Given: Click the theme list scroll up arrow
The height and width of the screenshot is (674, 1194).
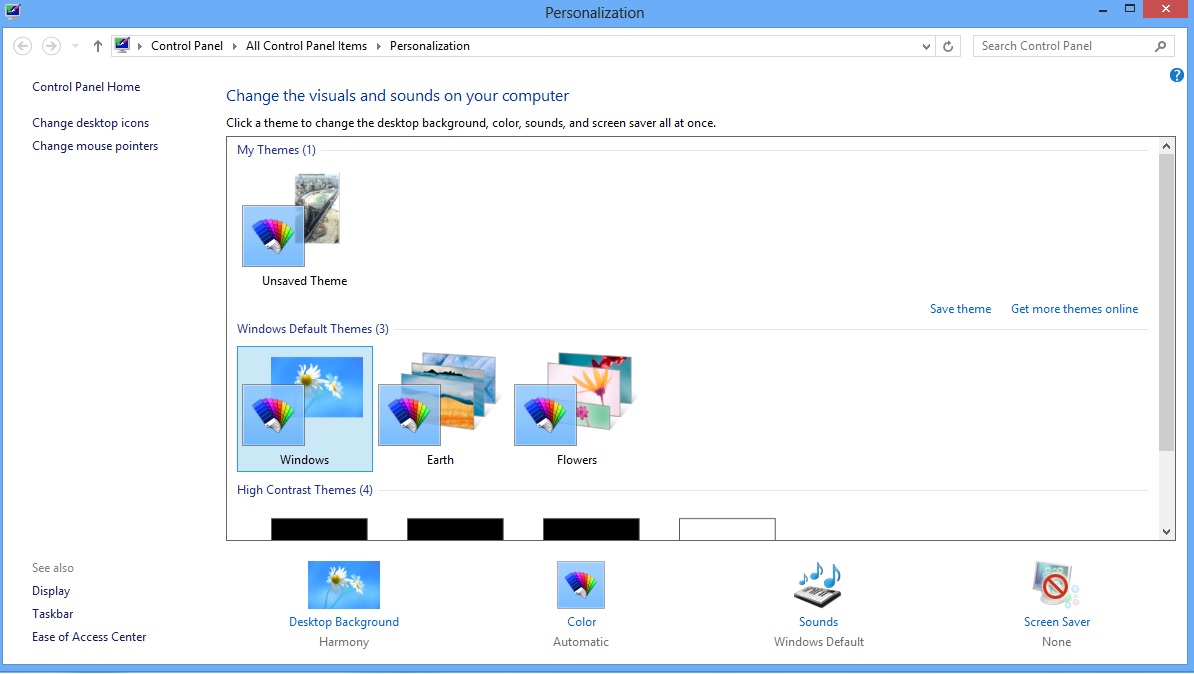Looking at the screenshot, I should tap(1166, 145).
